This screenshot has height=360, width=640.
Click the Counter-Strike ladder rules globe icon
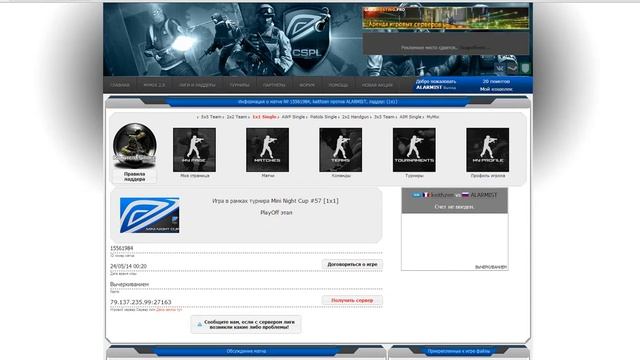click(135, 145)
